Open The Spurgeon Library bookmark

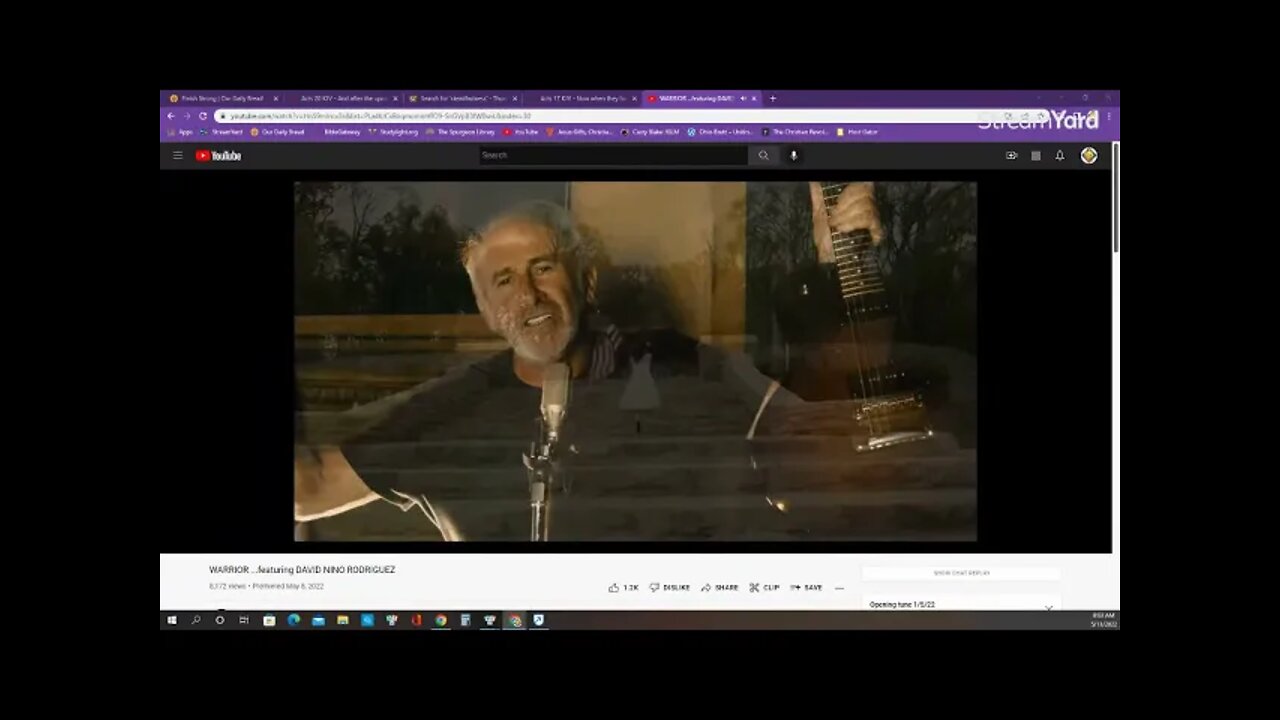[x=461, y=132]
